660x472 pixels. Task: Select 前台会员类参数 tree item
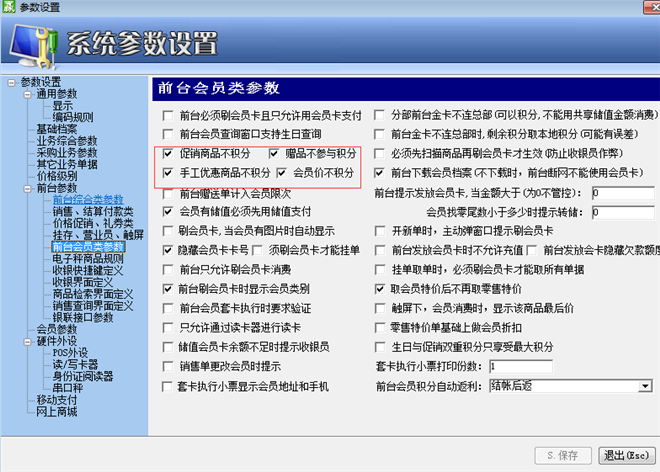pos(88,247)
